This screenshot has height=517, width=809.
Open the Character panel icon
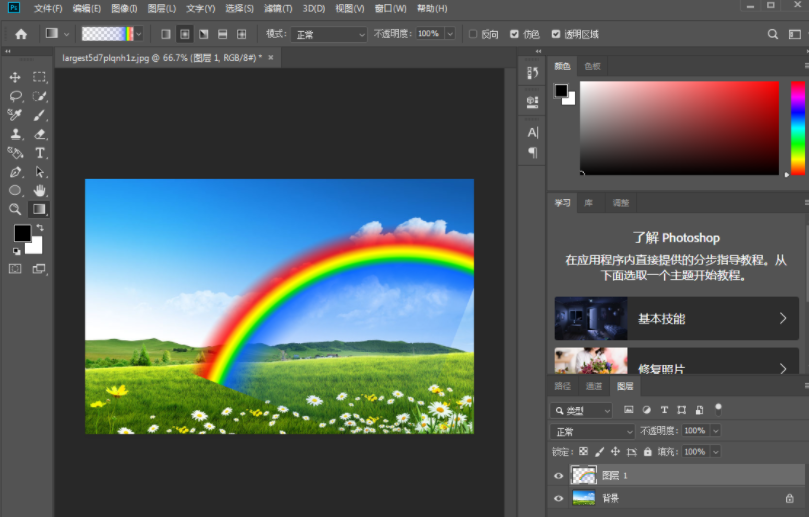[x=532, y=133]
